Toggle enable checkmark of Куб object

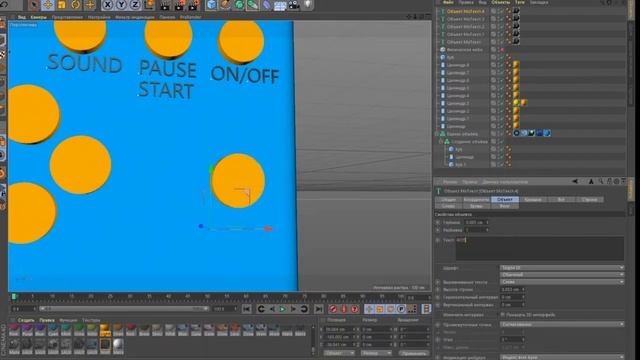coord(501,58)
